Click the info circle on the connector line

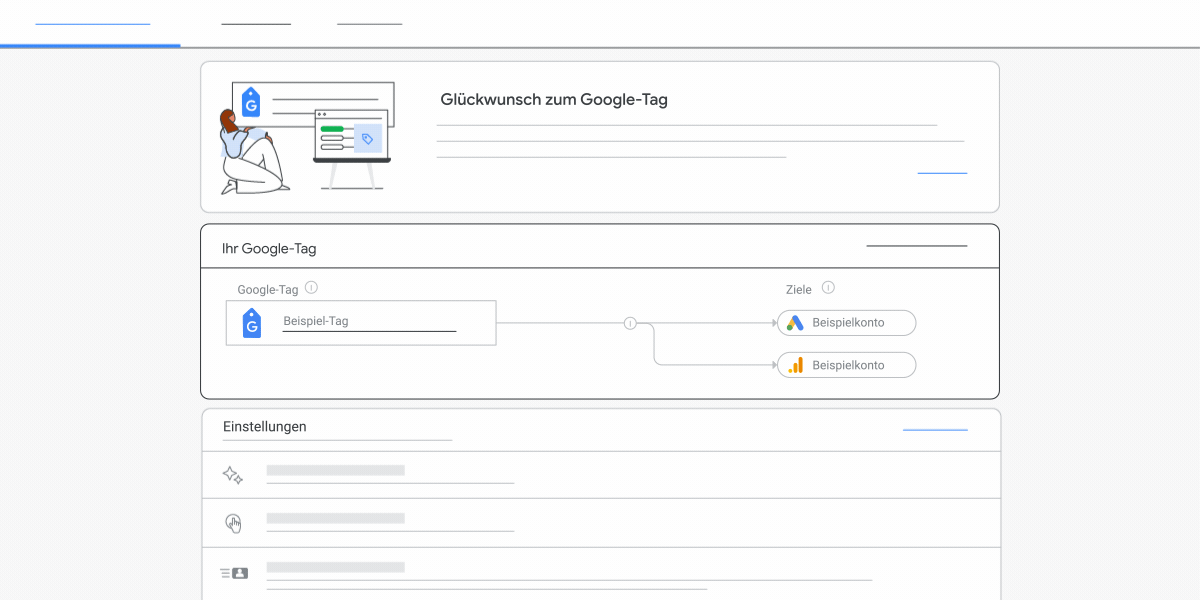[630, 324]
